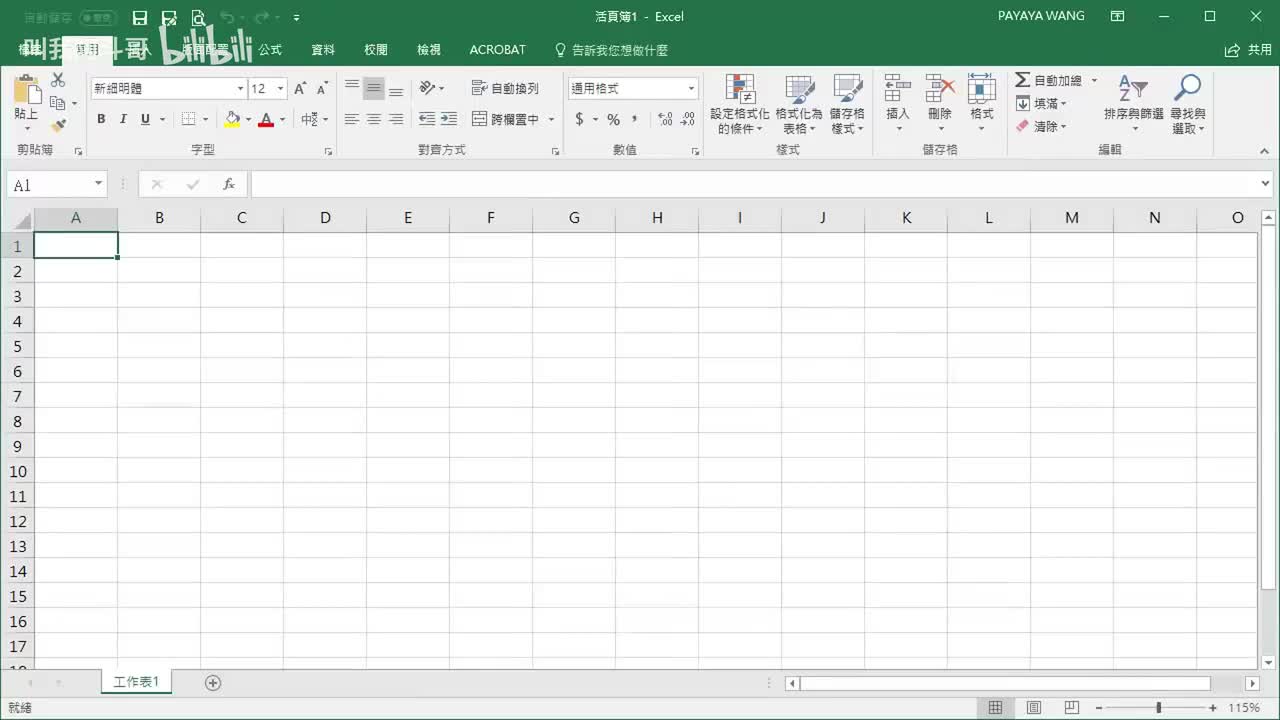This screenshot has width=1280, height=720.
Task: Toggle top vertical alignment
Action: 352,88
